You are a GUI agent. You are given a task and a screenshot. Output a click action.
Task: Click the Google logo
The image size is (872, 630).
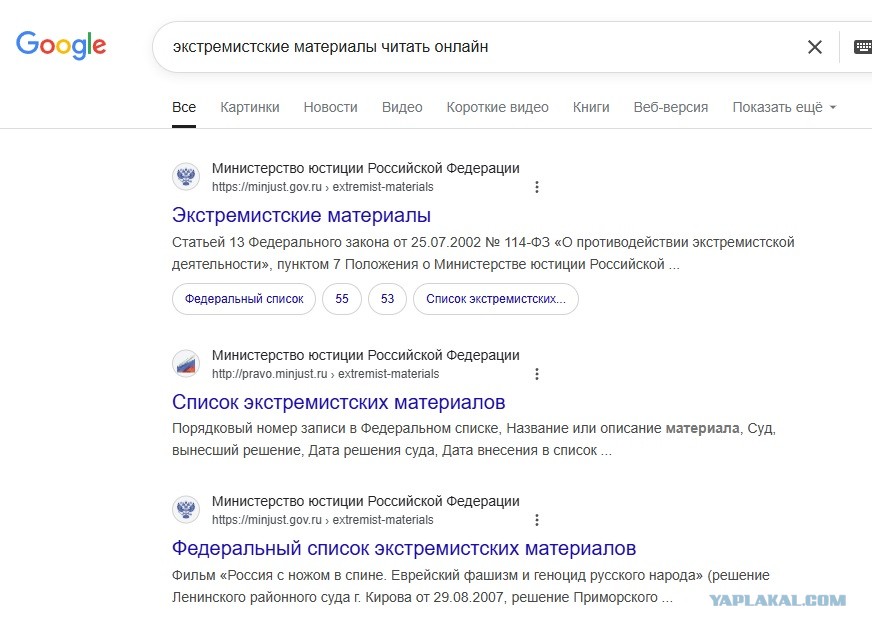[x=61, y=45]
